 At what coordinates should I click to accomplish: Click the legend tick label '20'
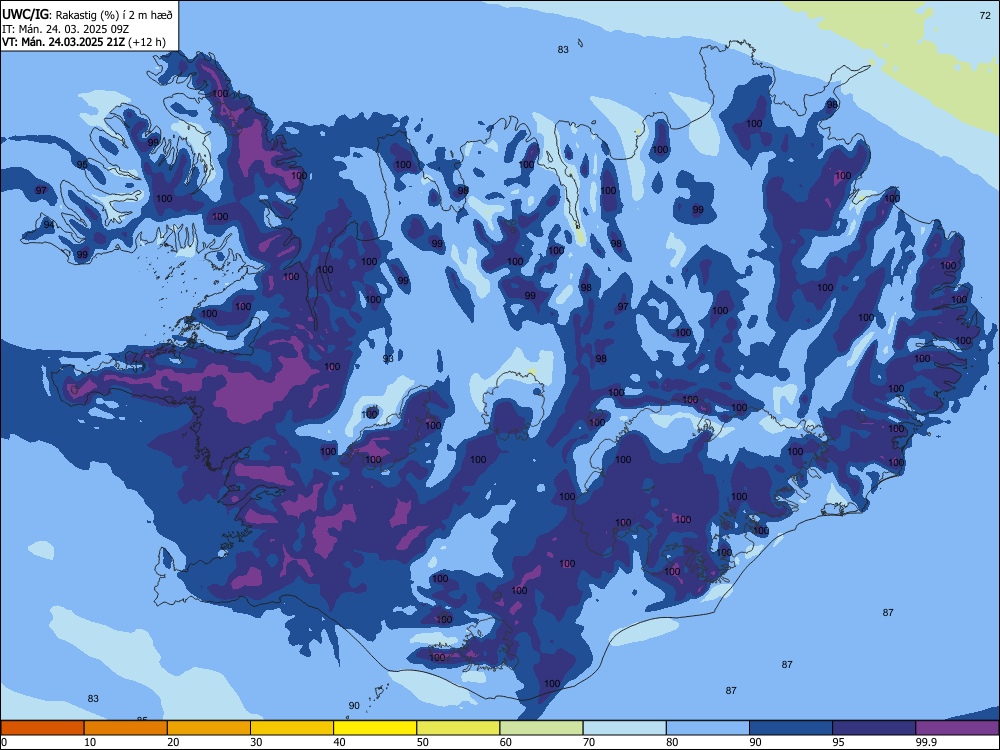[173, 742]
